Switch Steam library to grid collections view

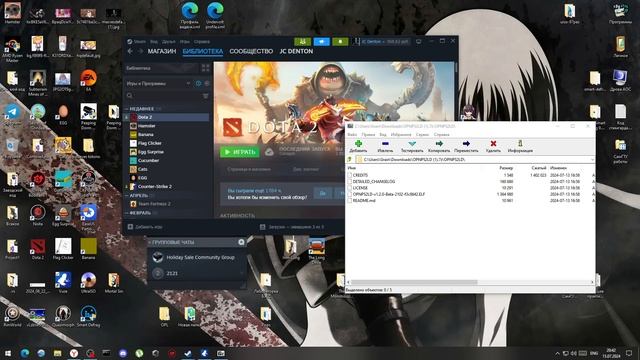pyautogui.click(x=205, y=68)
